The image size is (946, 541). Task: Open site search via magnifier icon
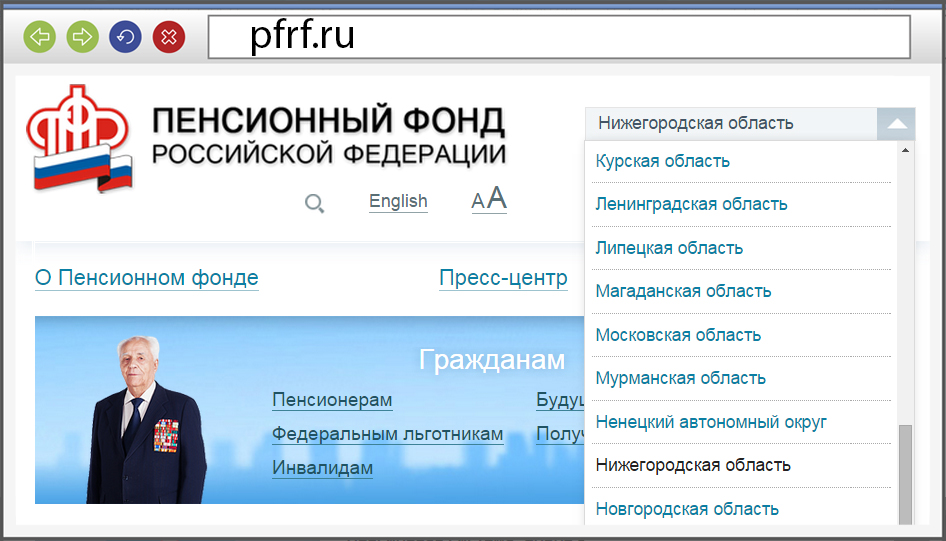click(314, 203)
